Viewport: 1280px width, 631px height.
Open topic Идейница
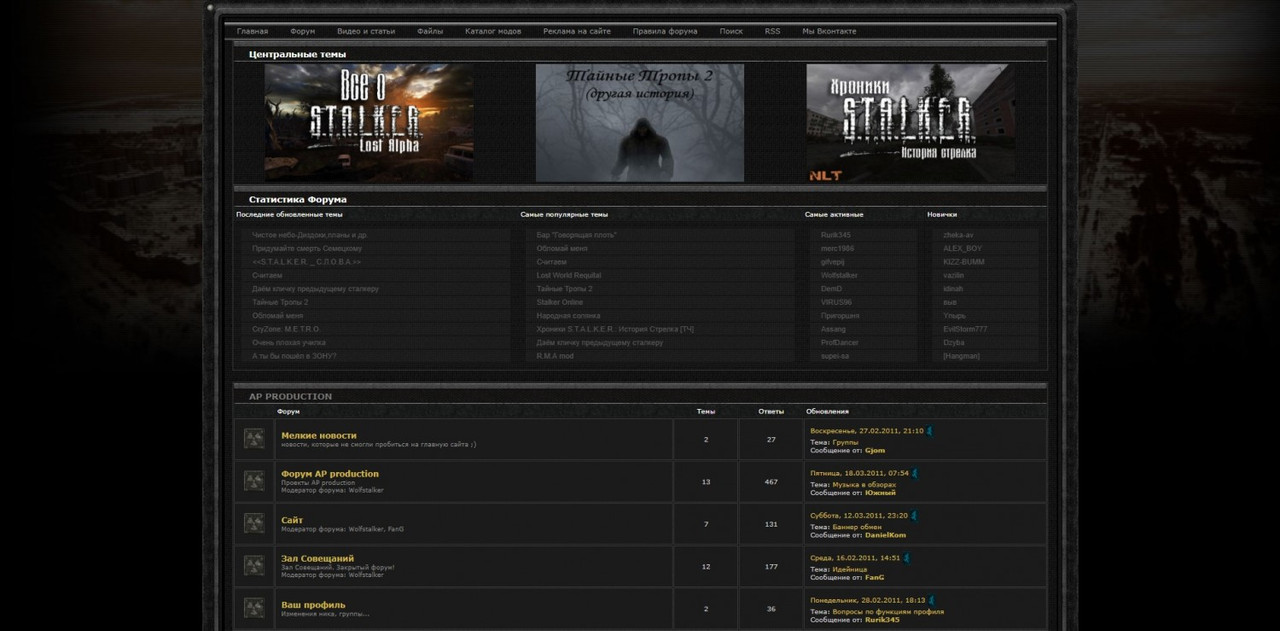click(849, 568)
